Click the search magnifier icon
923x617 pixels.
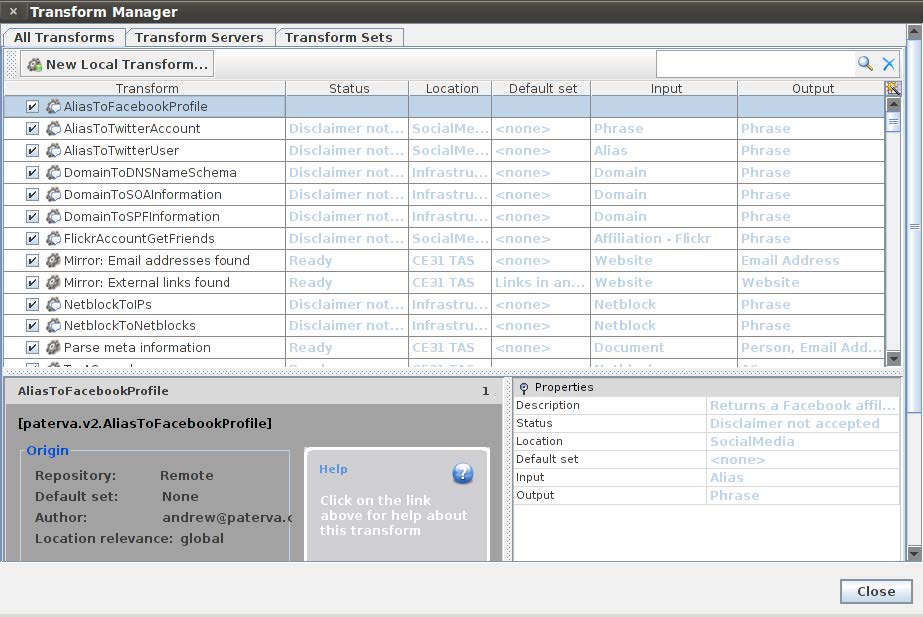coord(865,64)
